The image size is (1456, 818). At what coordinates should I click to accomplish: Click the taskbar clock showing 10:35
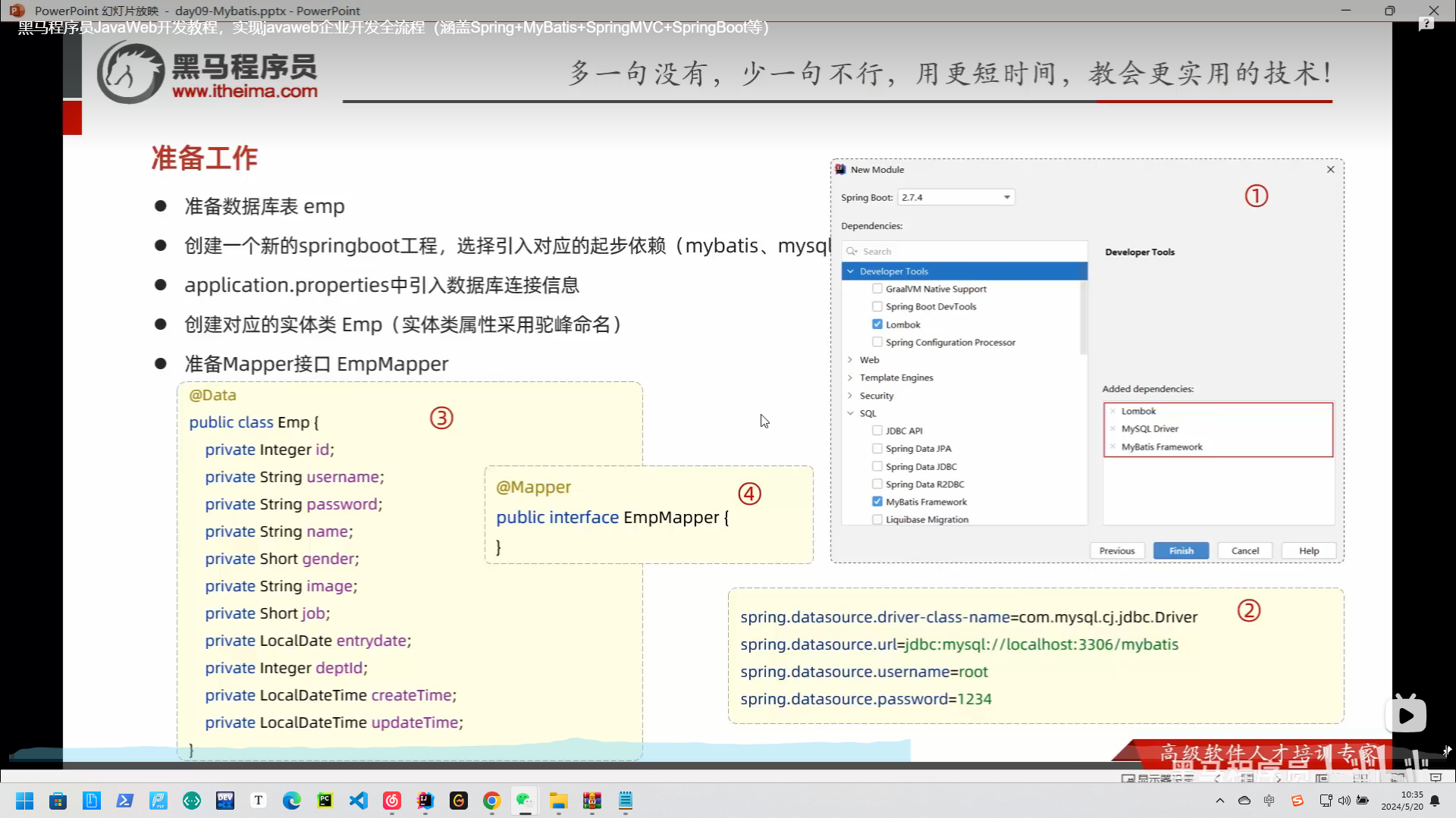tap(1402, 801)
